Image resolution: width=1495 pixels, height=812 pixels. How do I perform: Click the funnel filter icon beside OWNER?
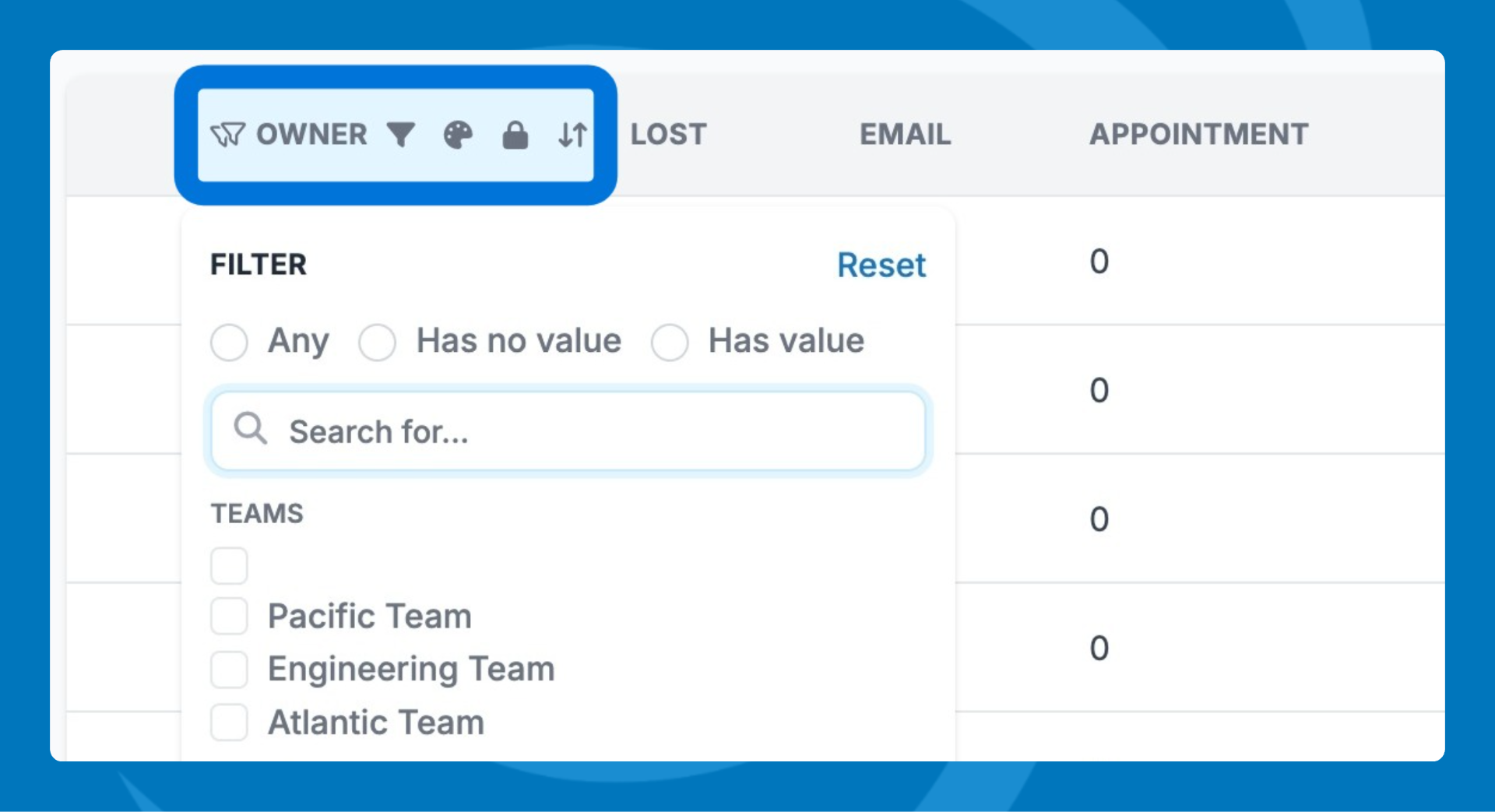[401, 135]
